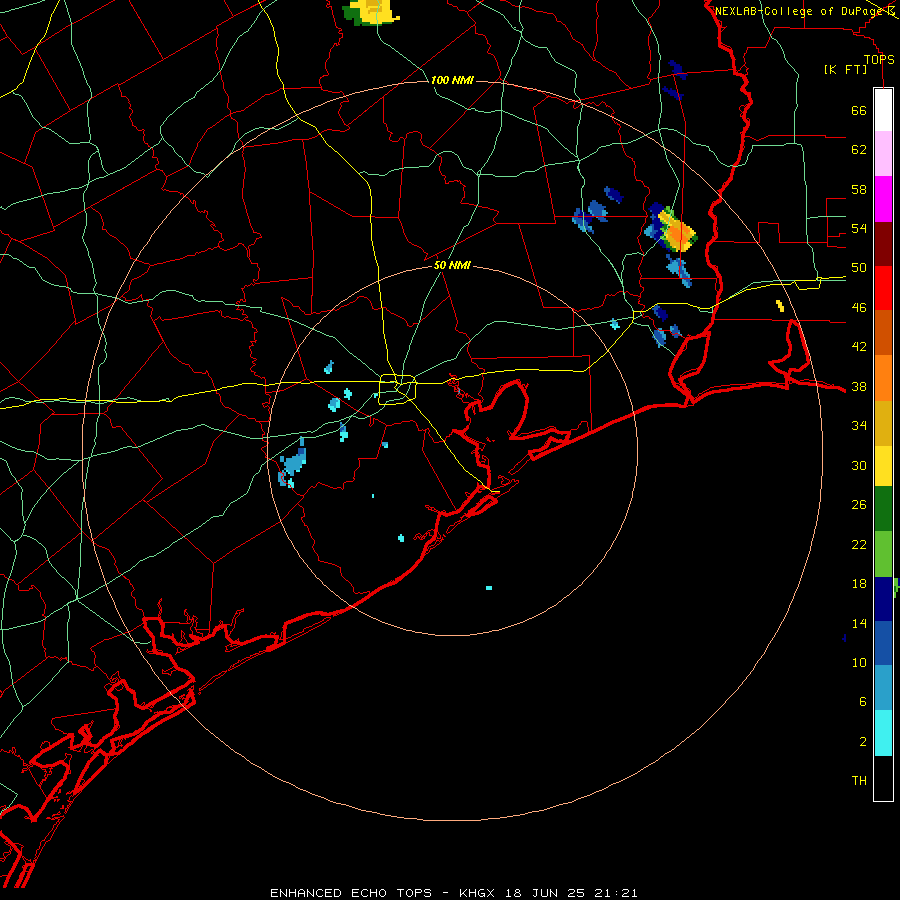Click the "46" legend value
The image size is (900, 900).
tap(859, 308)
